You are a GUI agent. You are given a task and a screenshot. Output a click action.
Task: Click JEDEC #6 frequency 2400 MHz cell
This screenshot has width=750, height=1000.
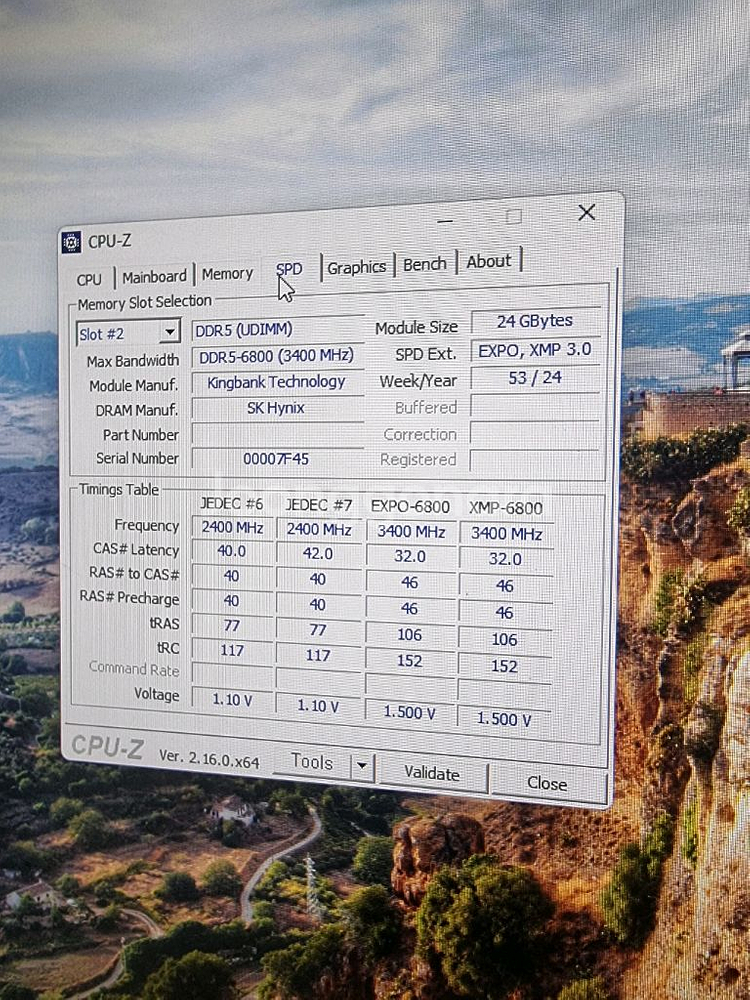pyautogui.click(x=232, y=527)
